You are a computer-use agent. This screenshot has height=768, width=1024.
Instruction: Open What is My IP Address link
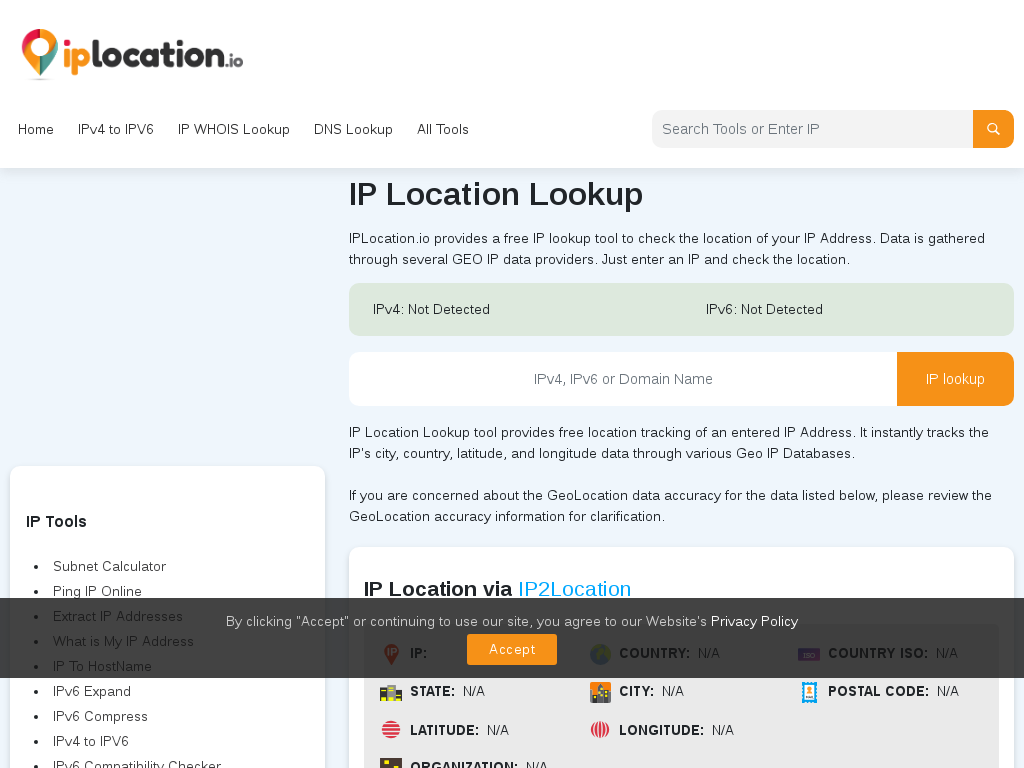[123, 641]
